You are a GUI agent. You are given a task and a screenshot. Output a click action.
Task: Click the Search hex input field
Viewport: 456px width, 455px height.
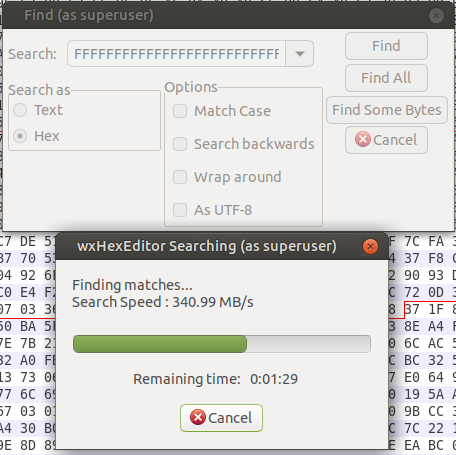(x=176, y=54)
